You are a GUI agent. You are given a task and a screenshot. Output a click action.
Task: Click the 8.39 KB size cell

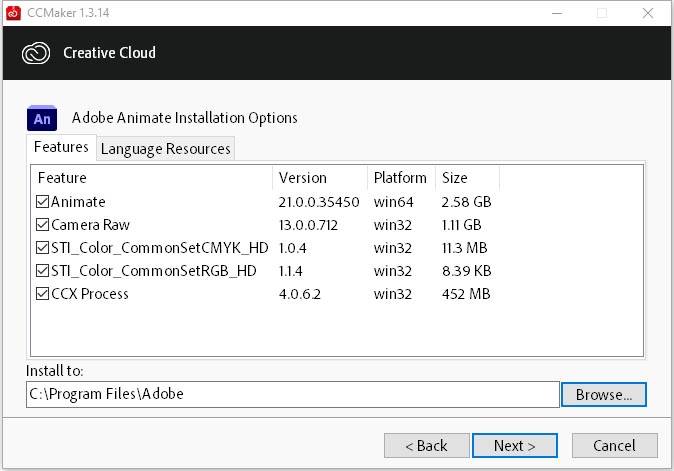click(x=466, y=271)
